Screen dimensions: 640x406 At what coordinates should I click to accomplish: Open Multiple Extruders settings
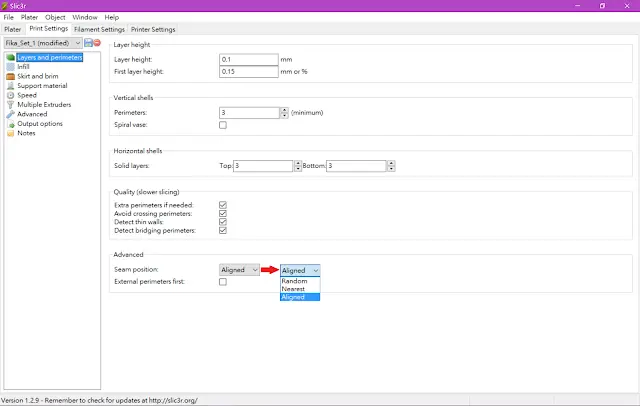click(44, 104)
